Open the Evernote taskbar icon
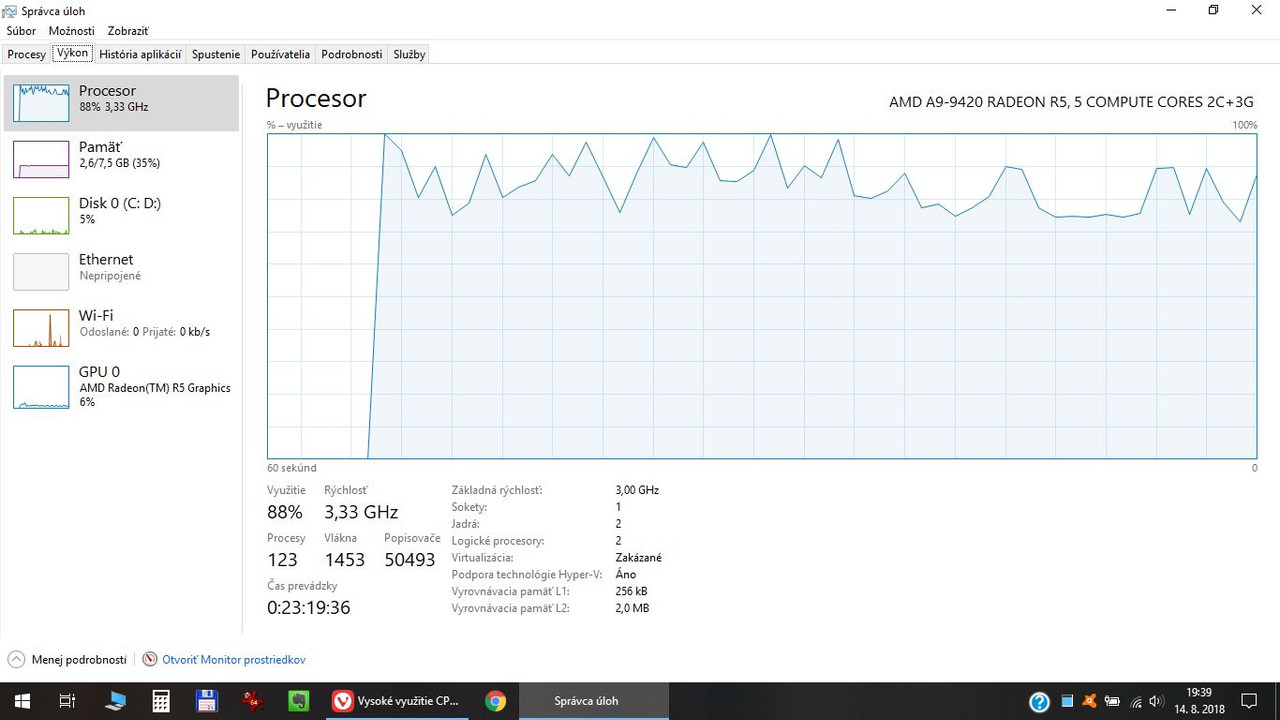 click(298, 701)
